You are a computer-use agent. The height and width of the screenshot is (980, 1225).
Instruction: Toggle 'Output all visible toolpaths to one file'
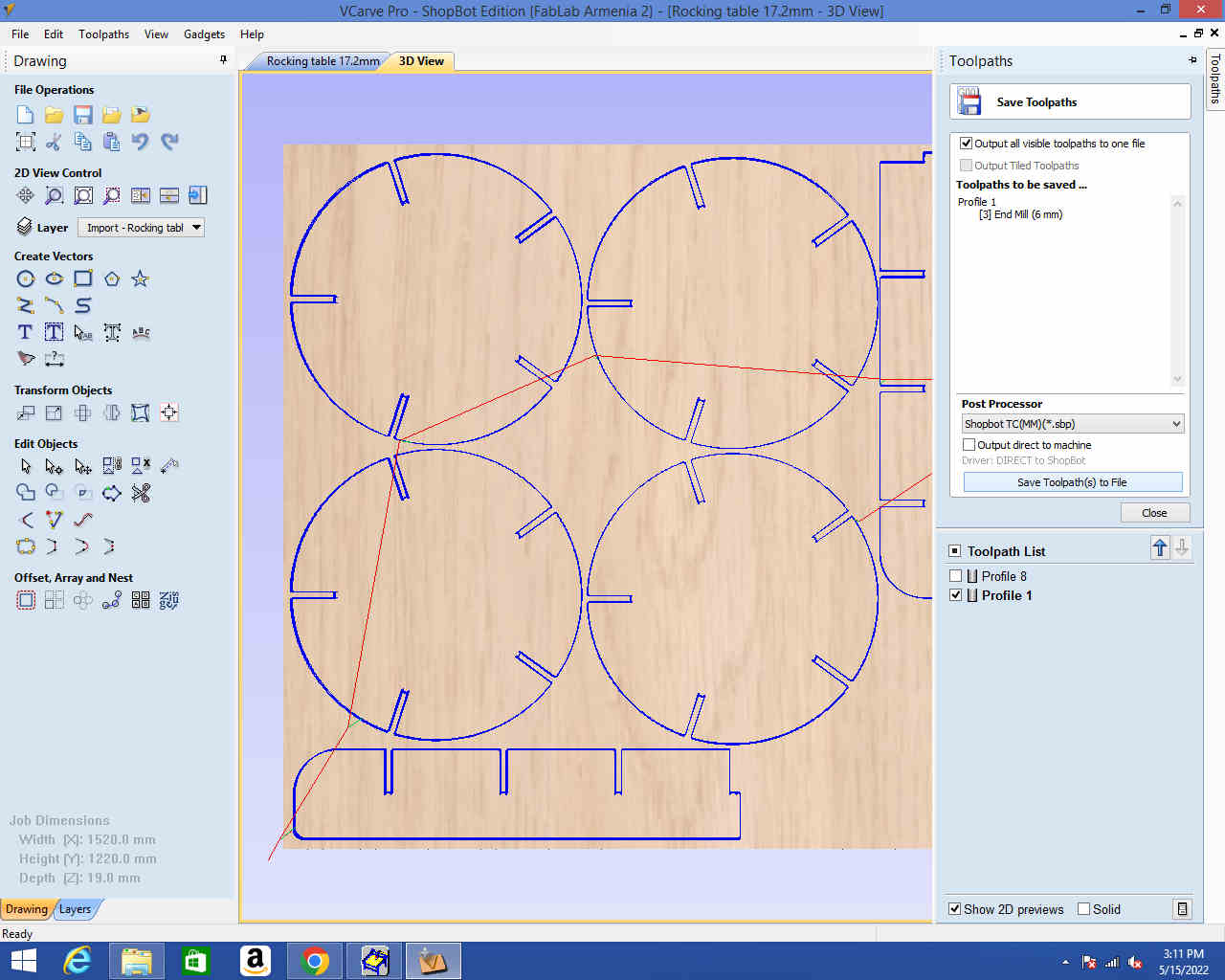(967, 144)
